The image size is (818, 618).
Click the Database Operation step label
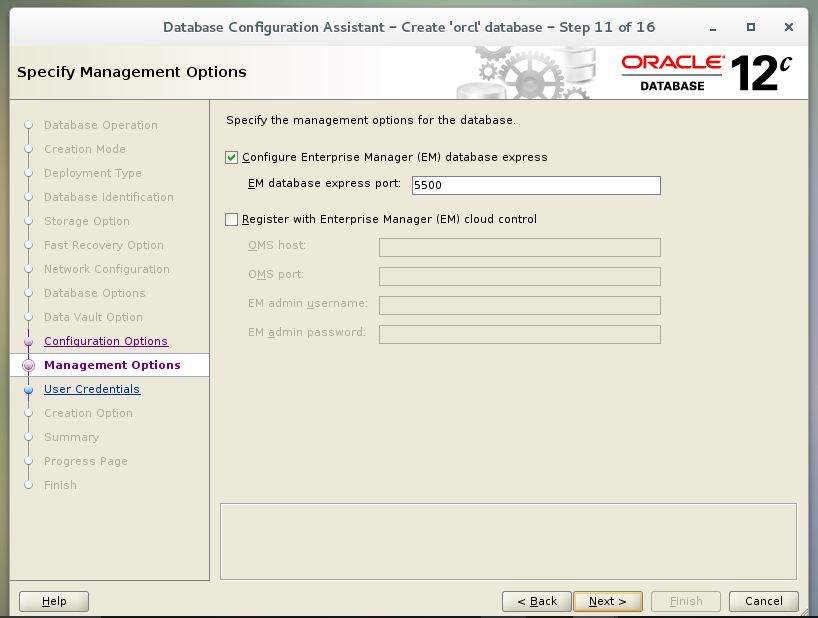point(101,125)
